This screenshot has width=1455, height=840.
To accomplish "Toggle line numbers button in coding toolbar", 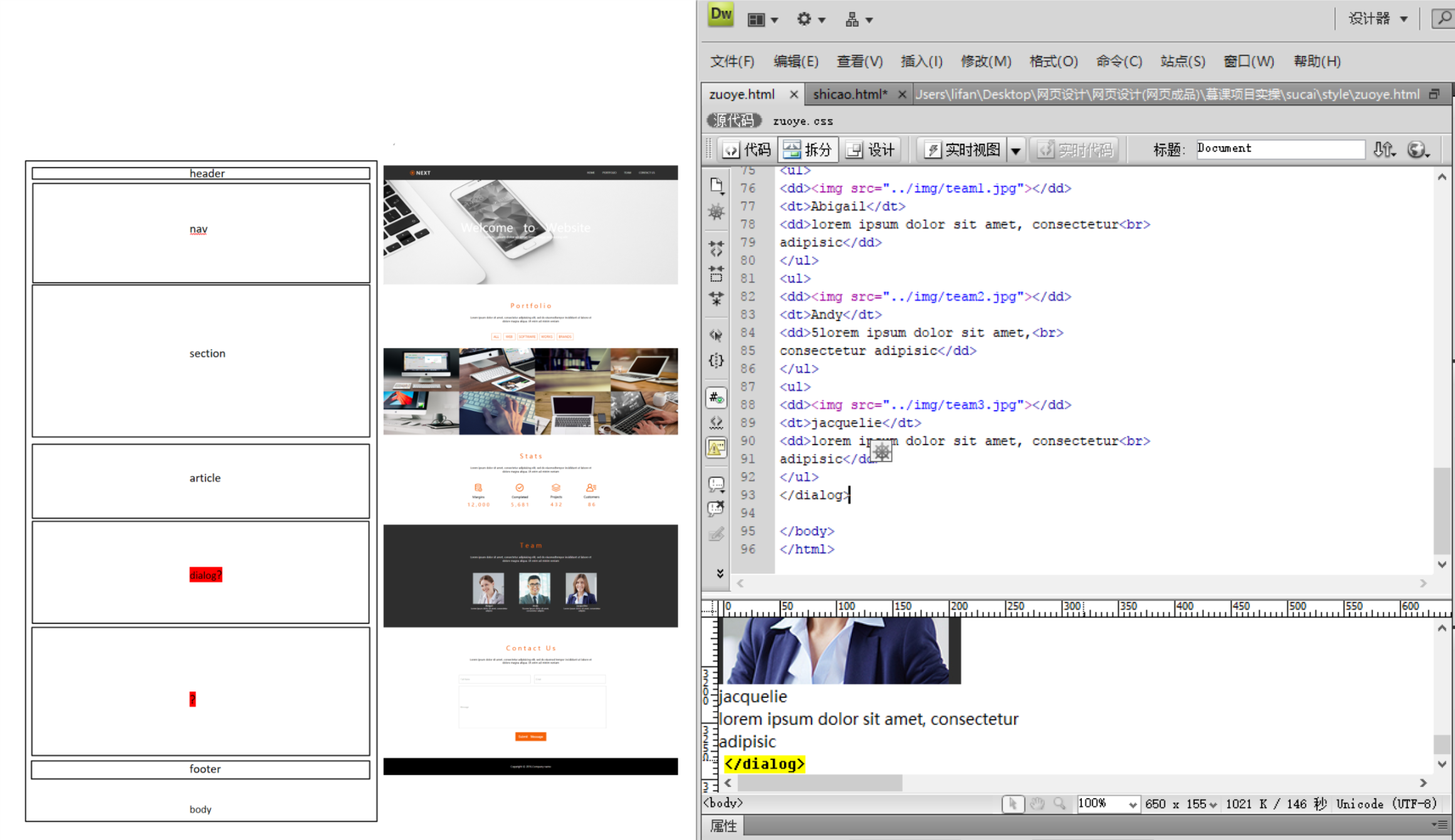I will 717,397.
